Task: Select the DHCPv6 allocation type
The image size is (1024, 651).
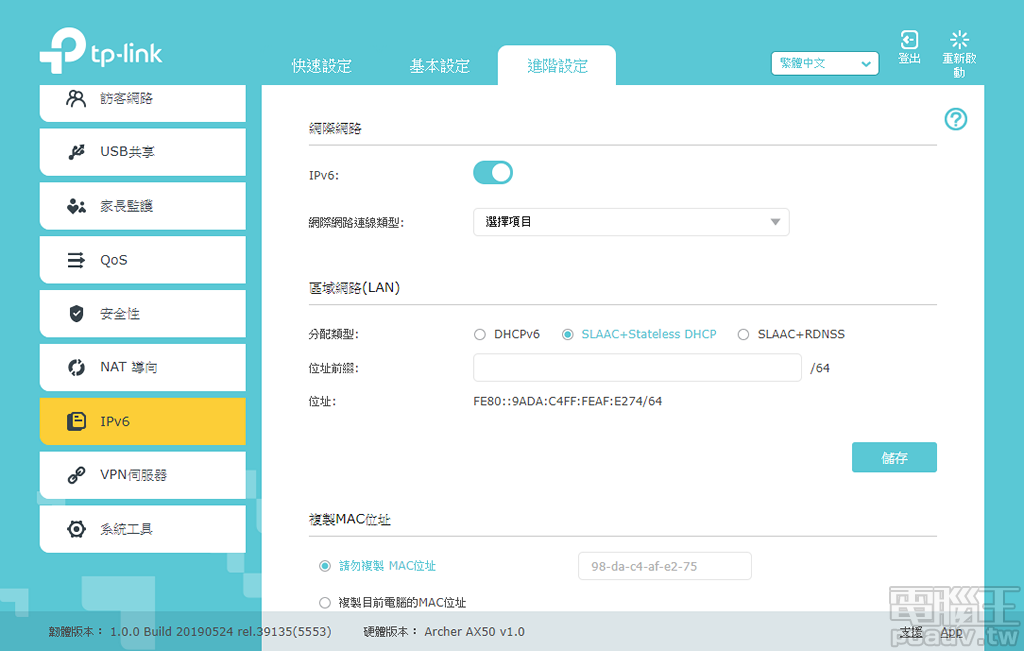Action: (480, 335)
